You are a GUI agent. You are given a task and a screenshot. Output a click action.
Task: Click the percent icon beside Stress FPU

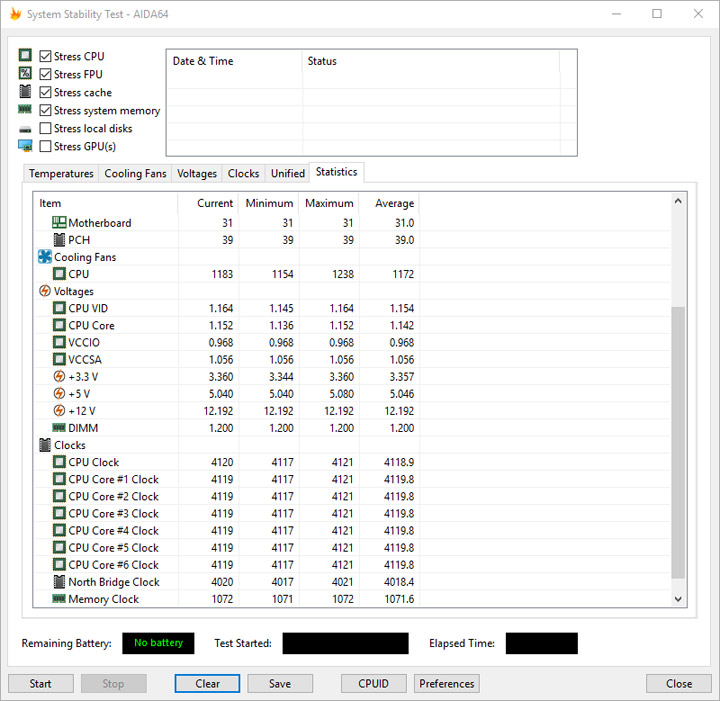[25, 73]
